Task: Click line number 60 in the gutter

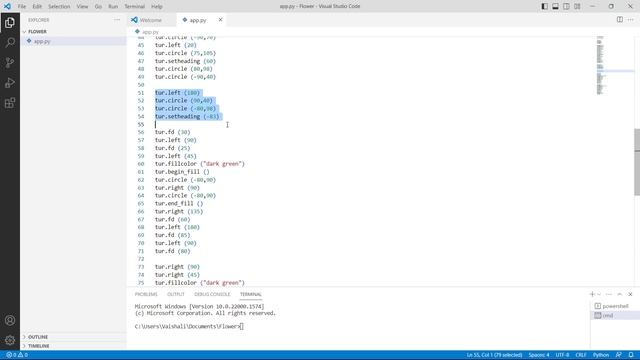Action: coord(141,164)
